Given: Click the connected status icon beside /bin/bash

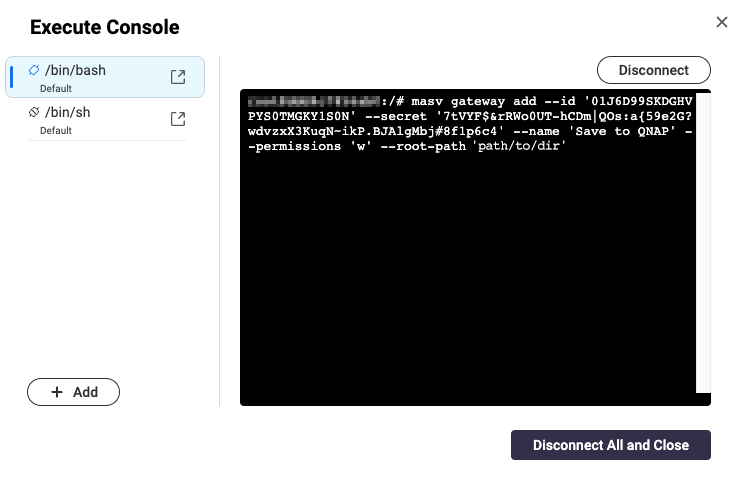Looking at the screenshot, I should 34,70.
